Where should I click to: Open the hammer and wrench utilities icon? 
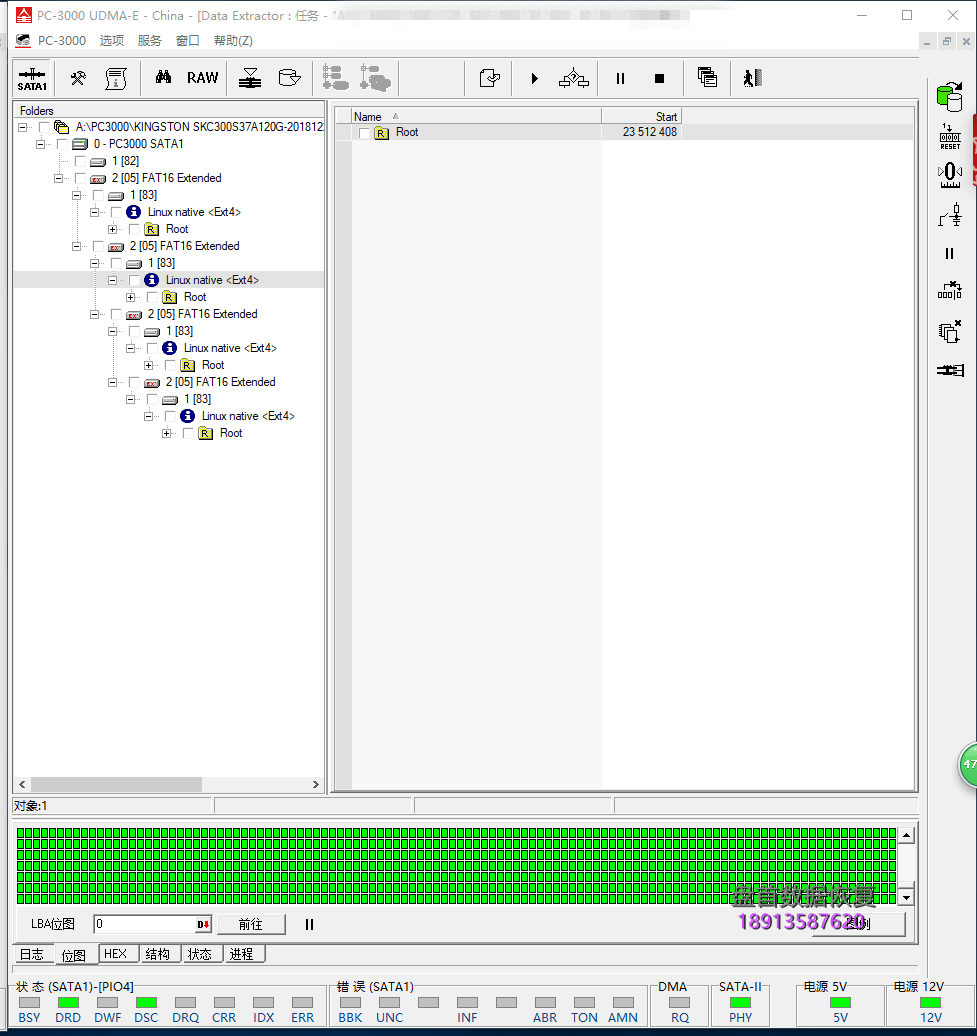point(78,79)
